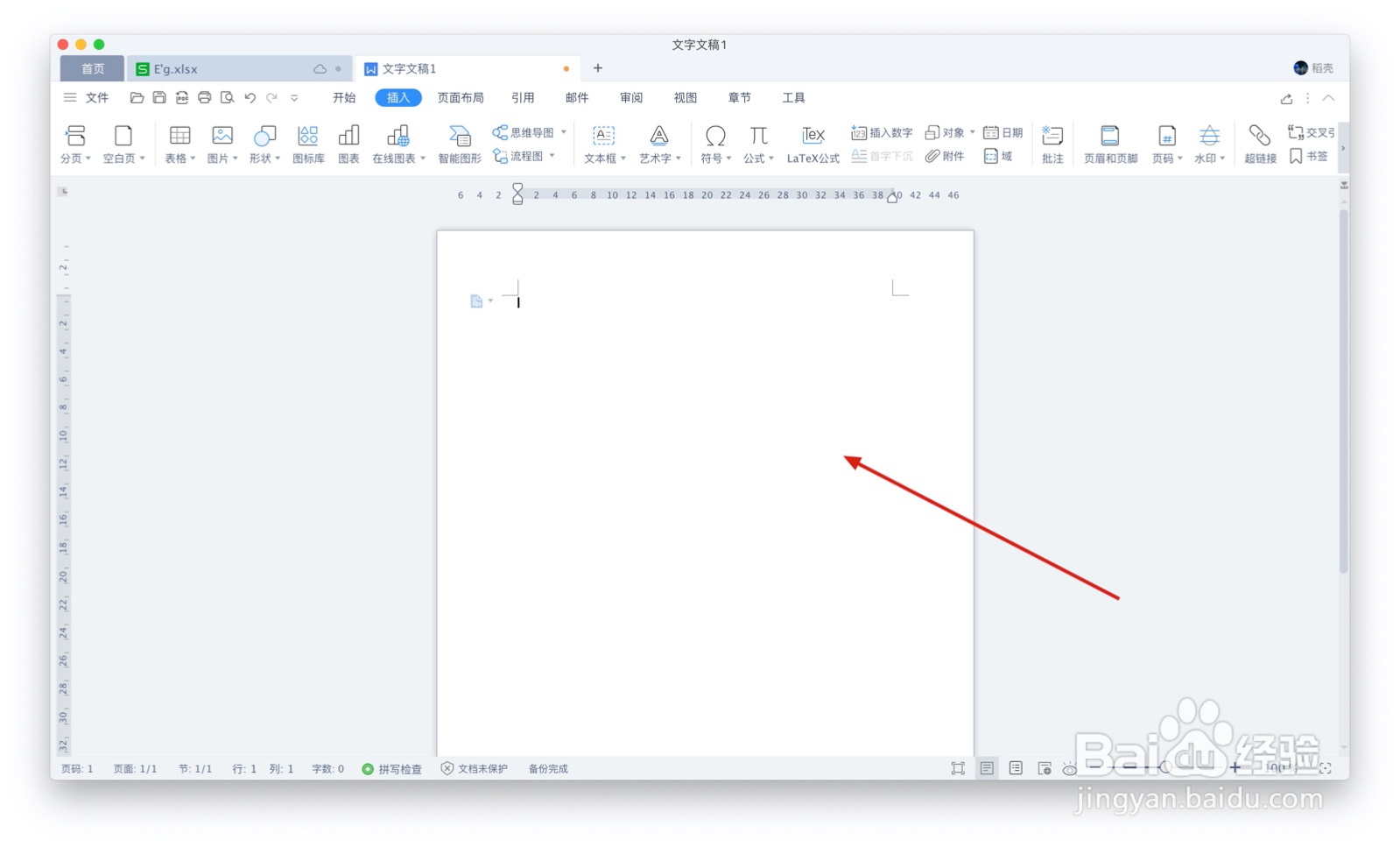Open the 图标库 icon library
This screenshot has width=1400, height=847.
click(308, 145)
